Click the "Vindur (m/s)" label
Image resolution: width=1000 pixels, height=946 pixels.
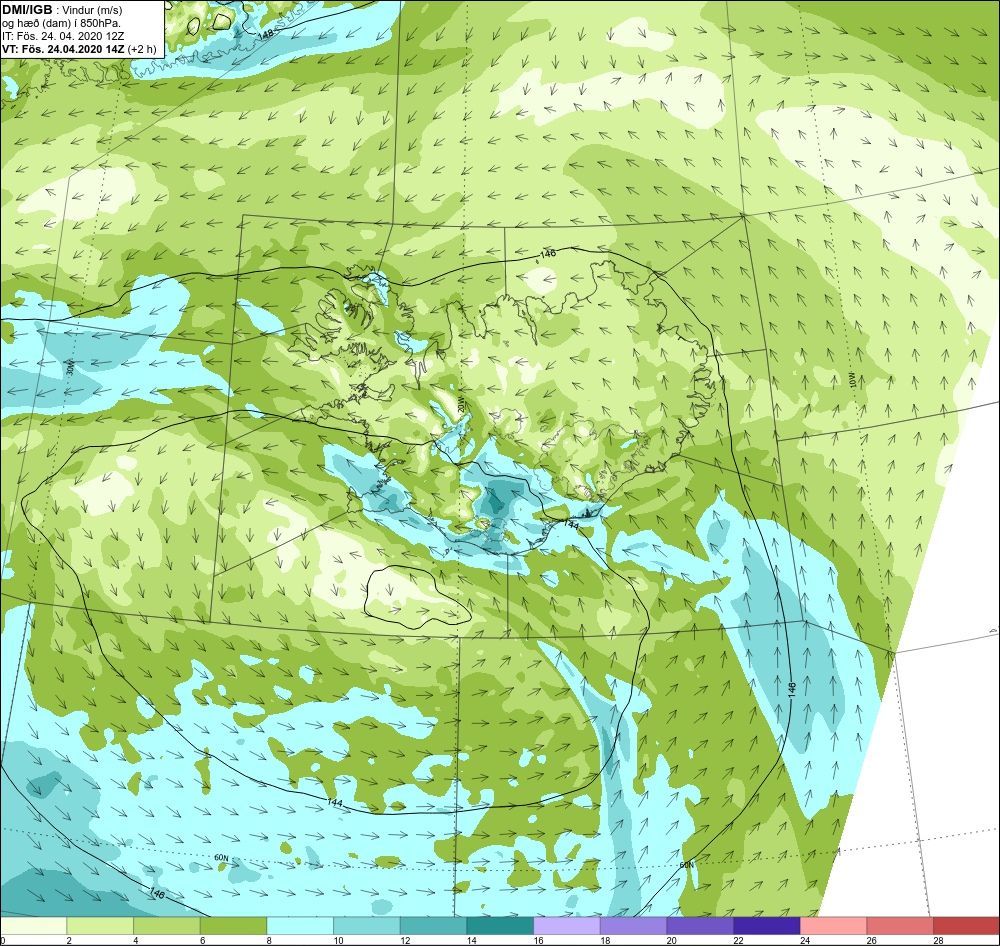click(x=93, y=11)
